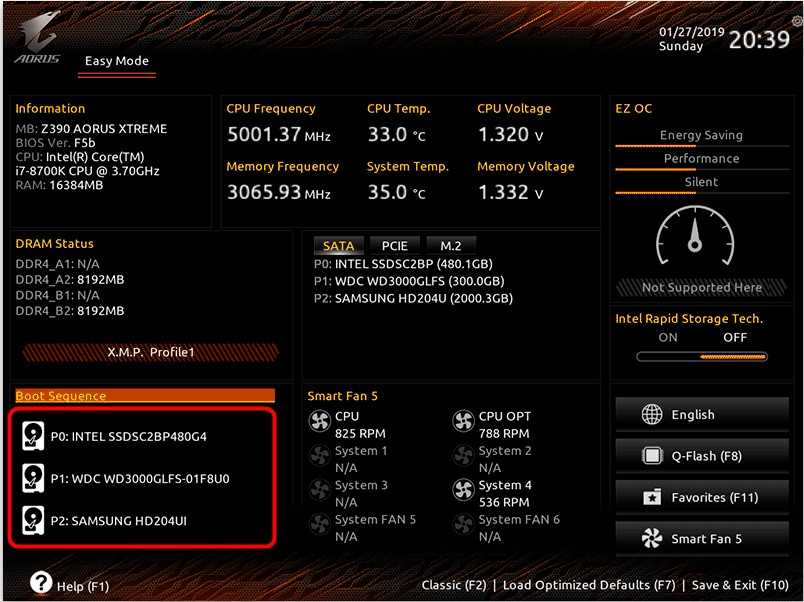Open the Smart Fan 5 settings button
The width and height of the screenshot is (804, 602).
[702, 538]
